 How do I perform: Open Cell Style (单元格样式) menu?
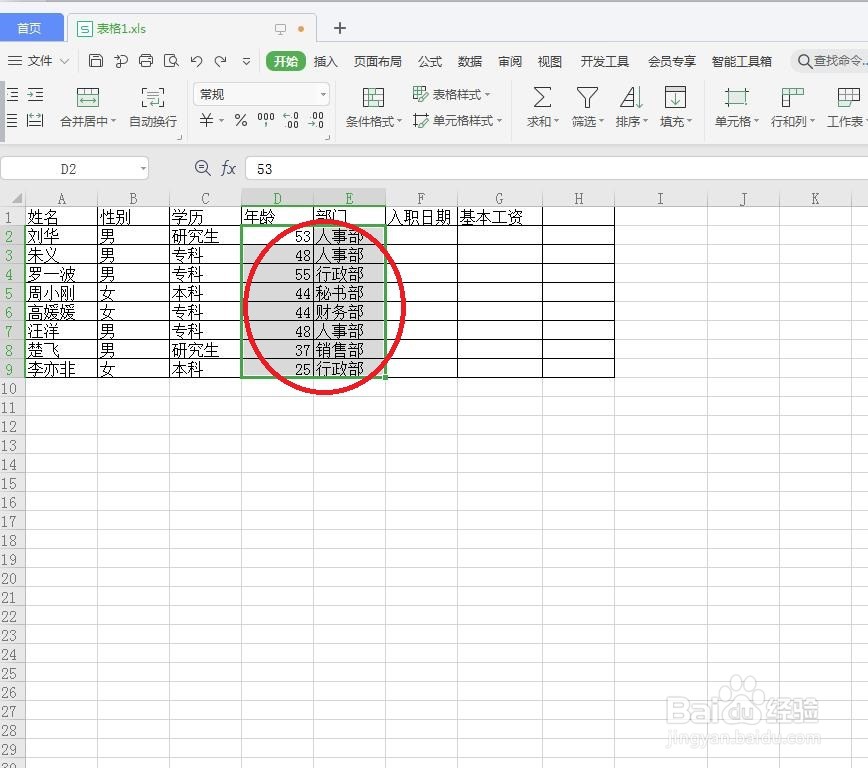(457, 120)
